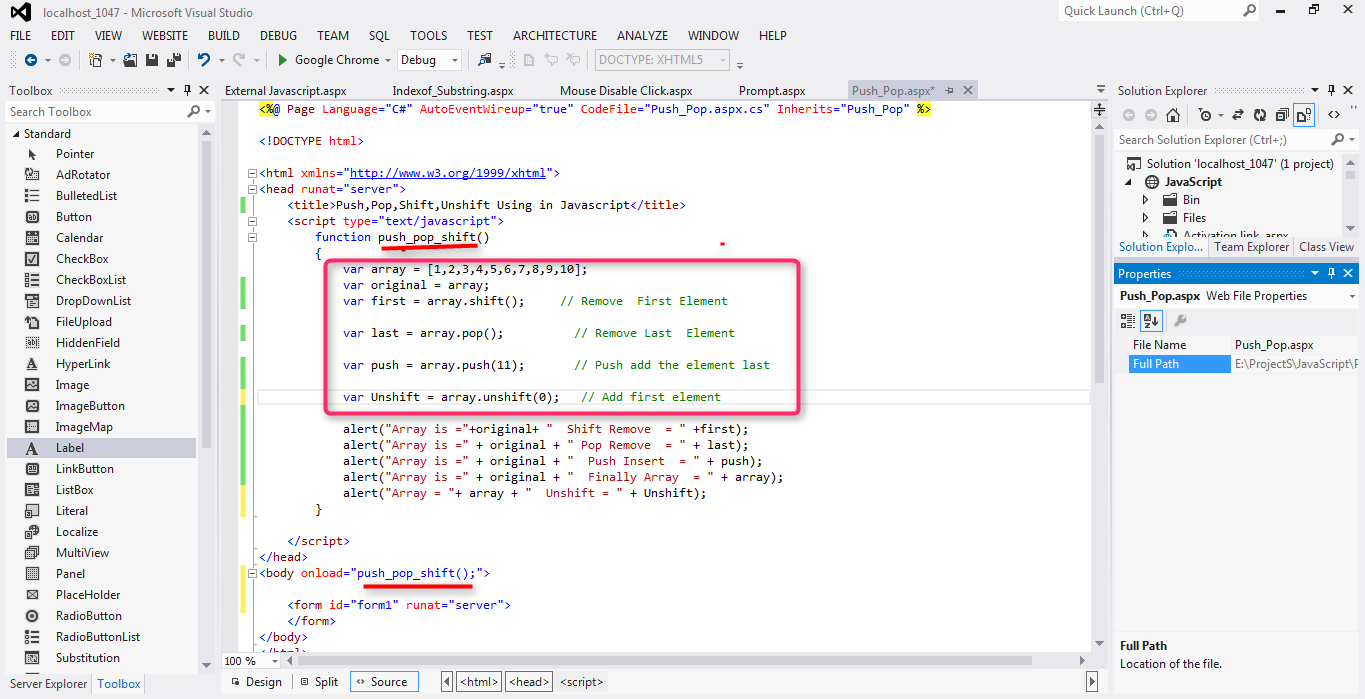Click the Collapse All icon in Solution Explorer

coord(1281,115)
